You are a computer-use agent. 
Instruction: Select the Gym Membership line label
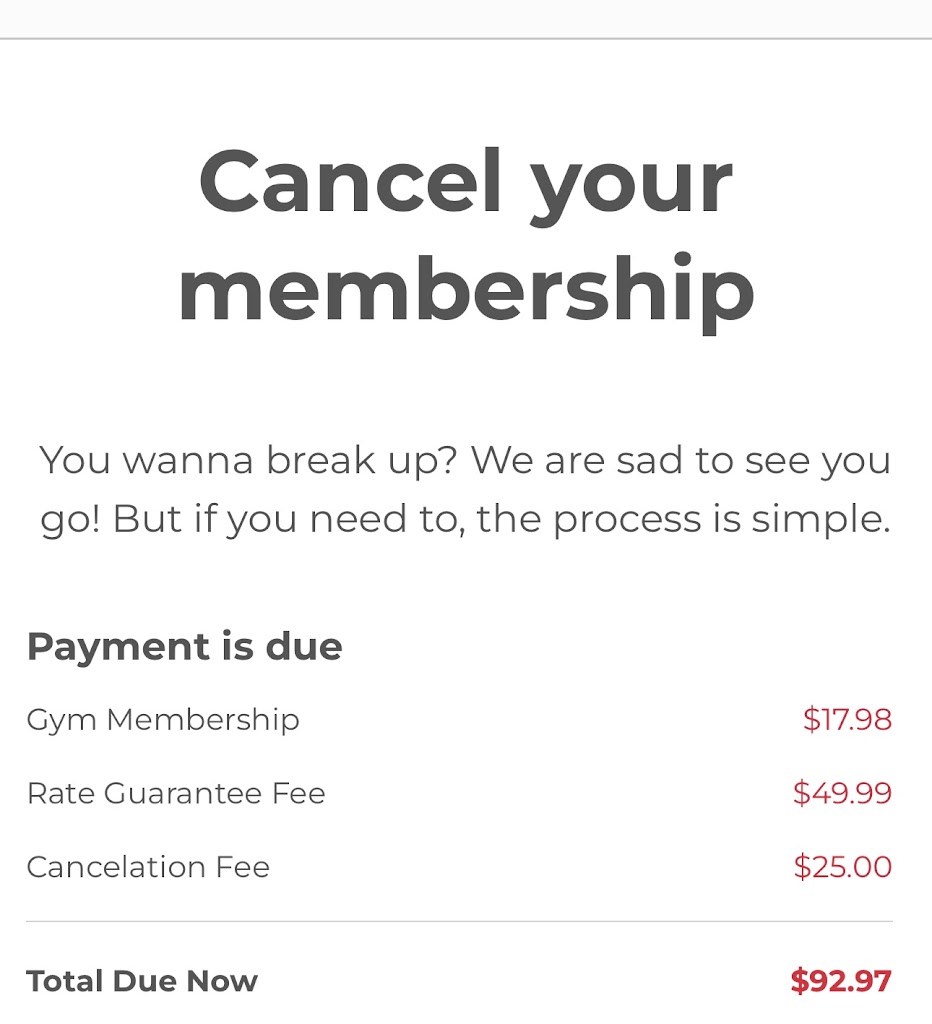pyautogui.click(x=163, y=720)
